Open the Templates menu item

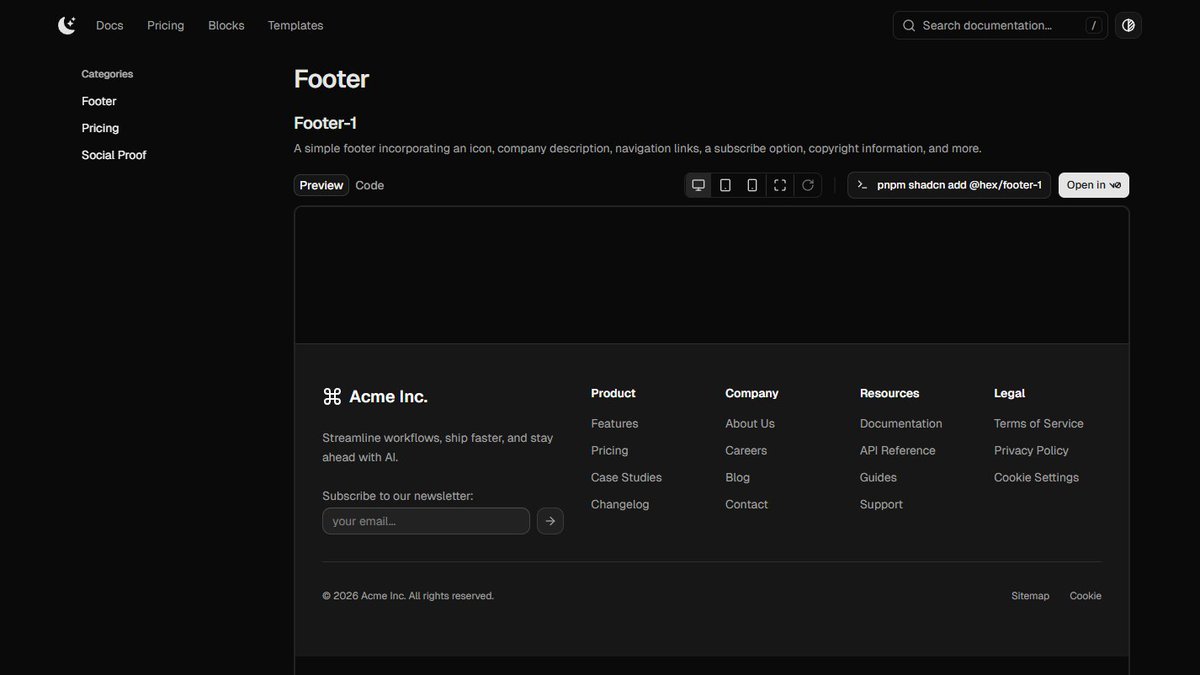click(295, 25)
